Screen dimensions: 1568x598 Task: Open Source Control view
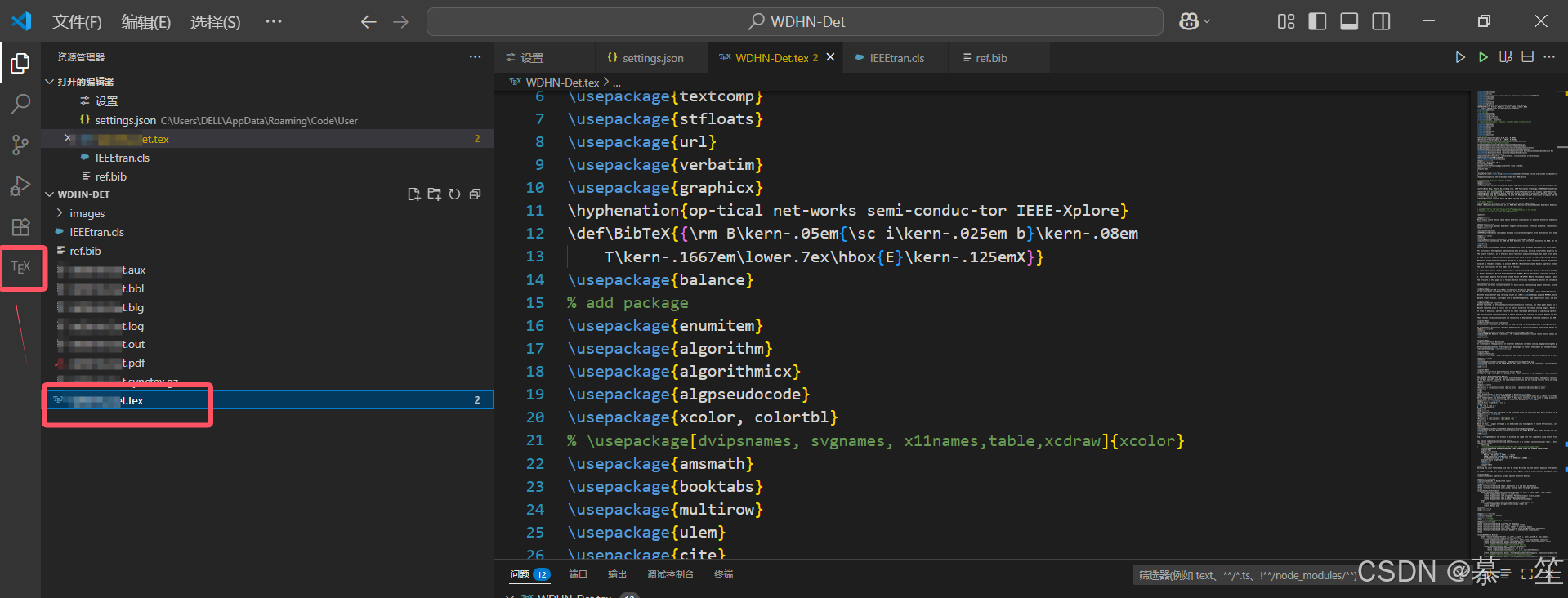click(x=20, y=145)
